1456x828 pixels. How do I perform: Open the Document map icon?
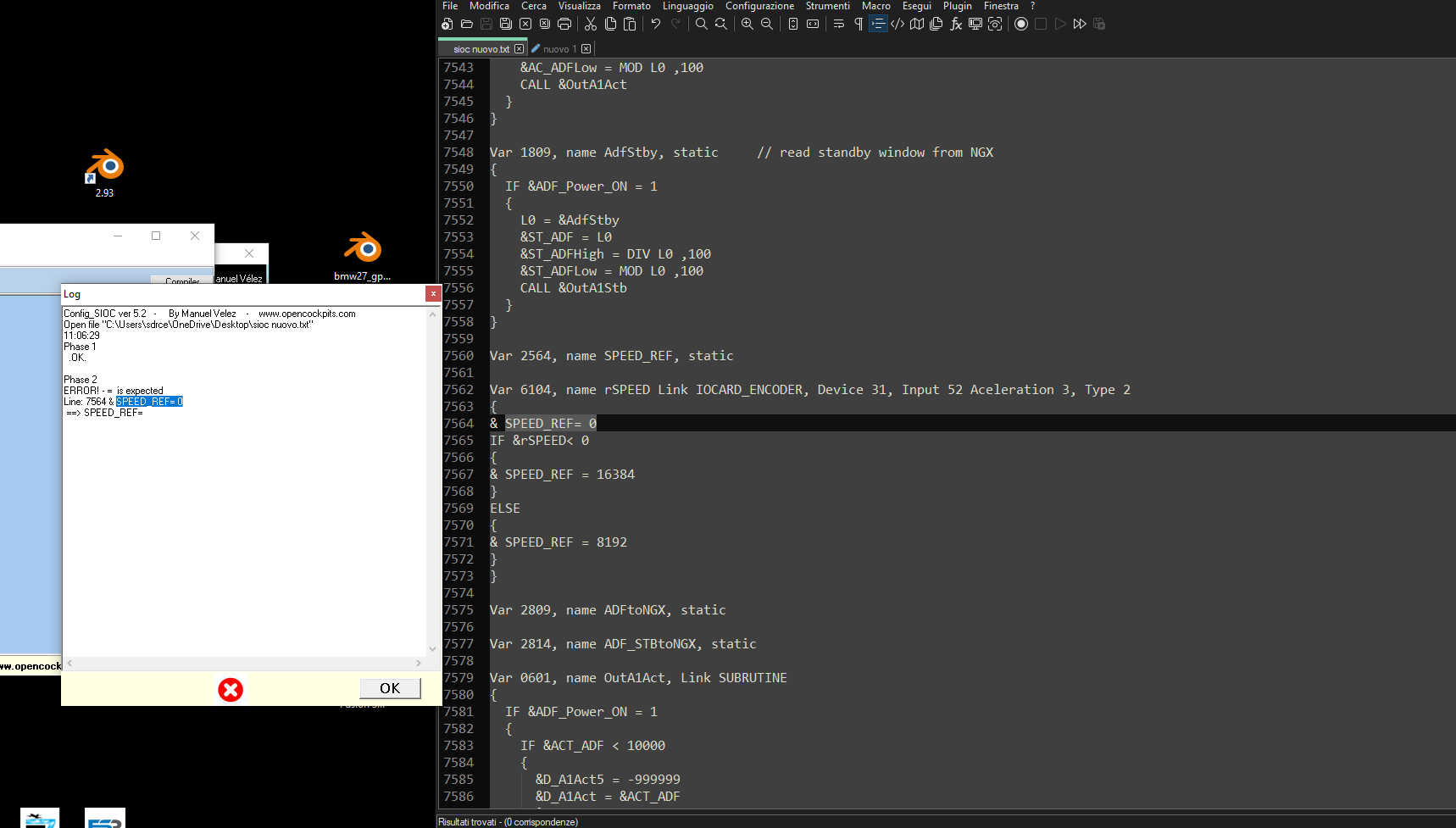[x=917, y=24]
